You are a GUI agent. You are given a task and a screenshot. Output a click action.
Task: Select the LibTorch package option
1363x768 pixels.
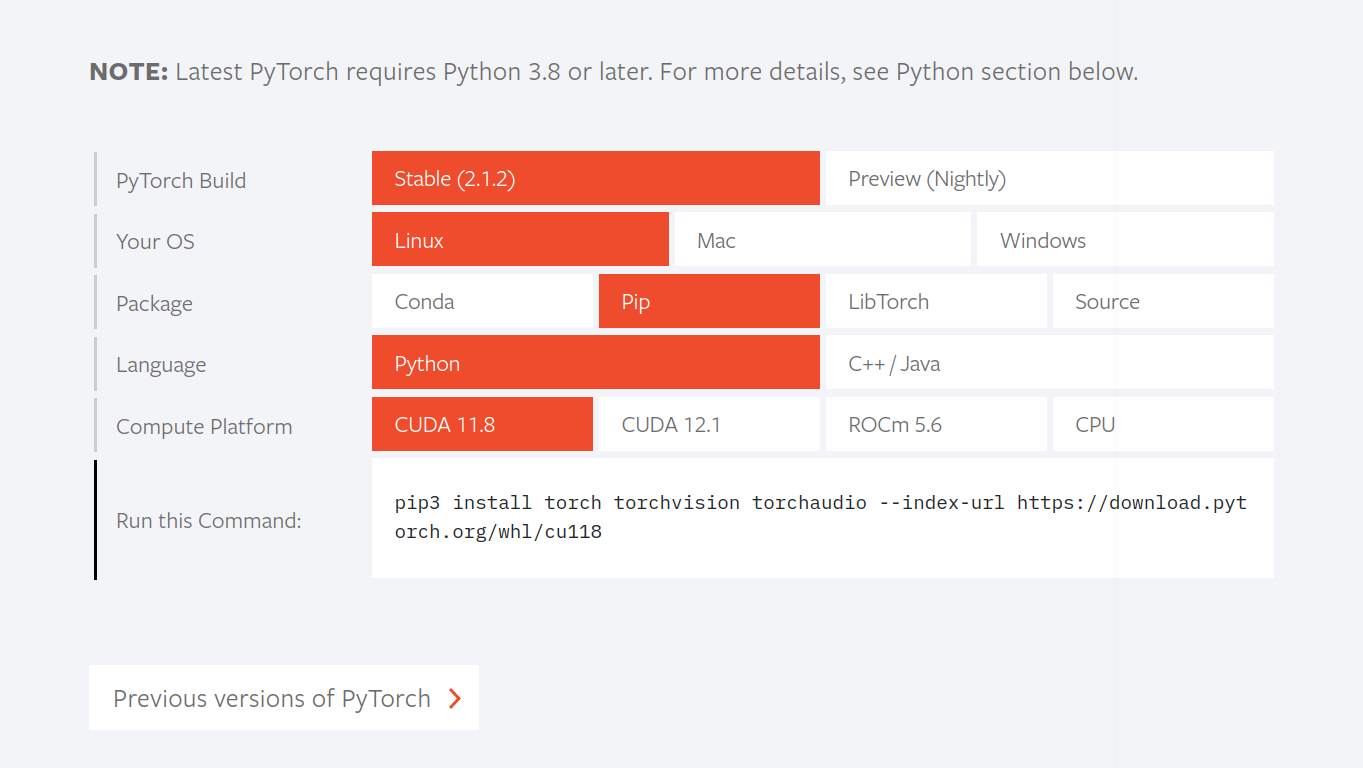tap(935, 301)
